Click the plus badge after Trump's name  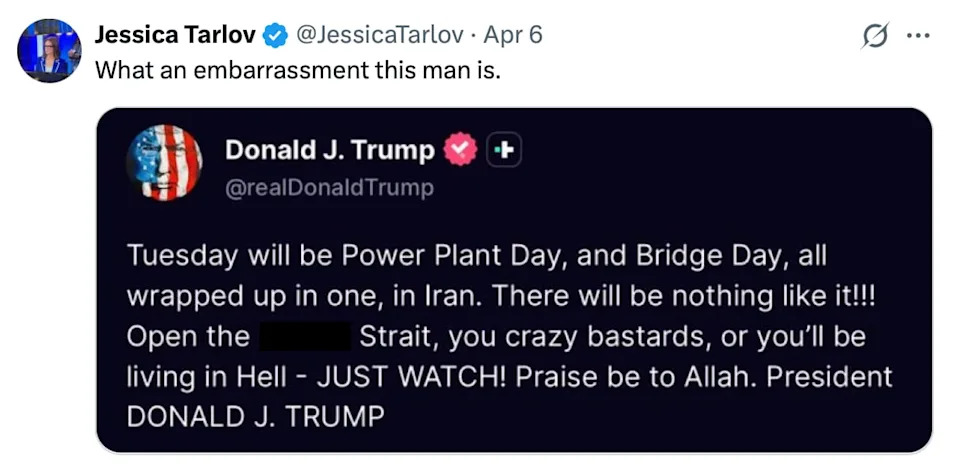pos(504,150)
